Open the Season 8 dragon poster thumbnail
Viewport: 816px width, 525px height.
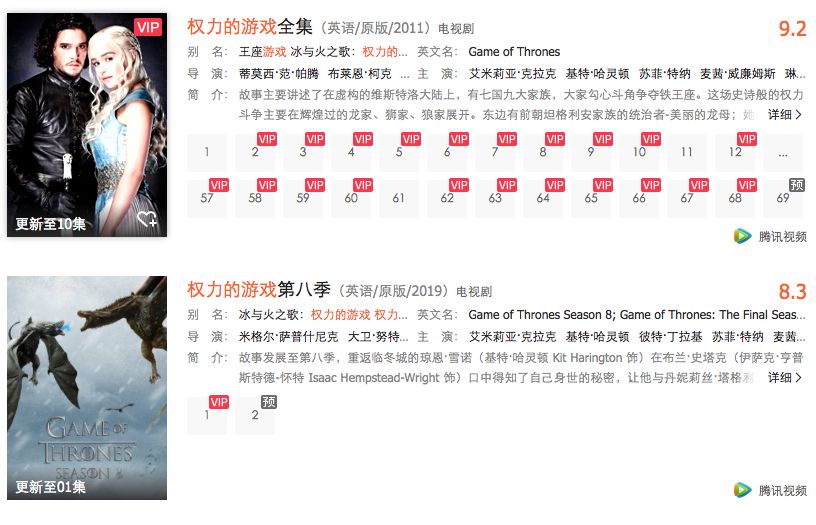[87, 388]
